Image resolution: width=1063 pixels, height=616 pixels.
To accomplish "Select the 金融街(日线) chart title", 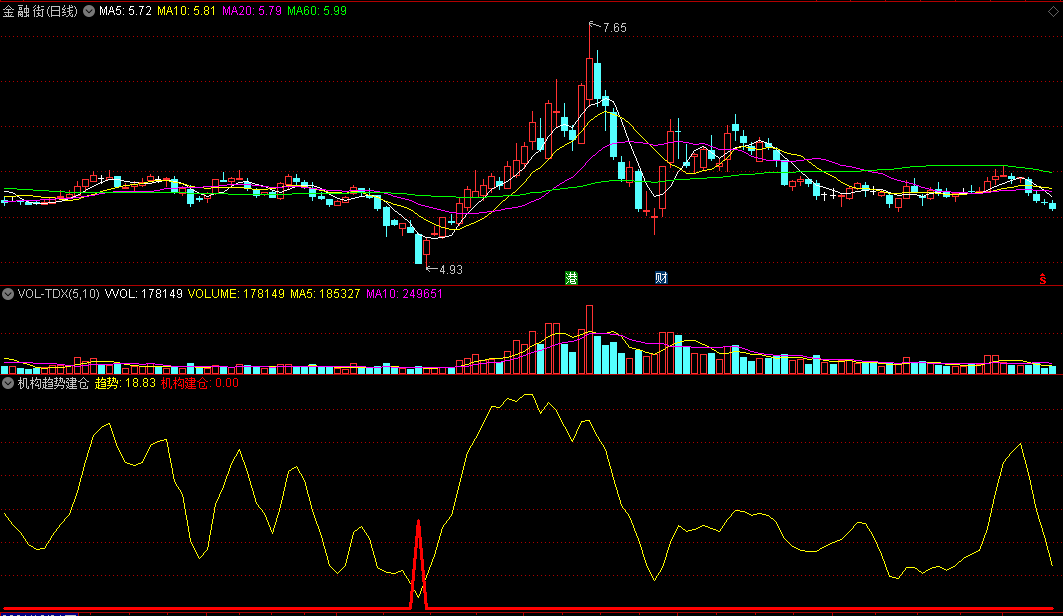I will click(40, 11).
